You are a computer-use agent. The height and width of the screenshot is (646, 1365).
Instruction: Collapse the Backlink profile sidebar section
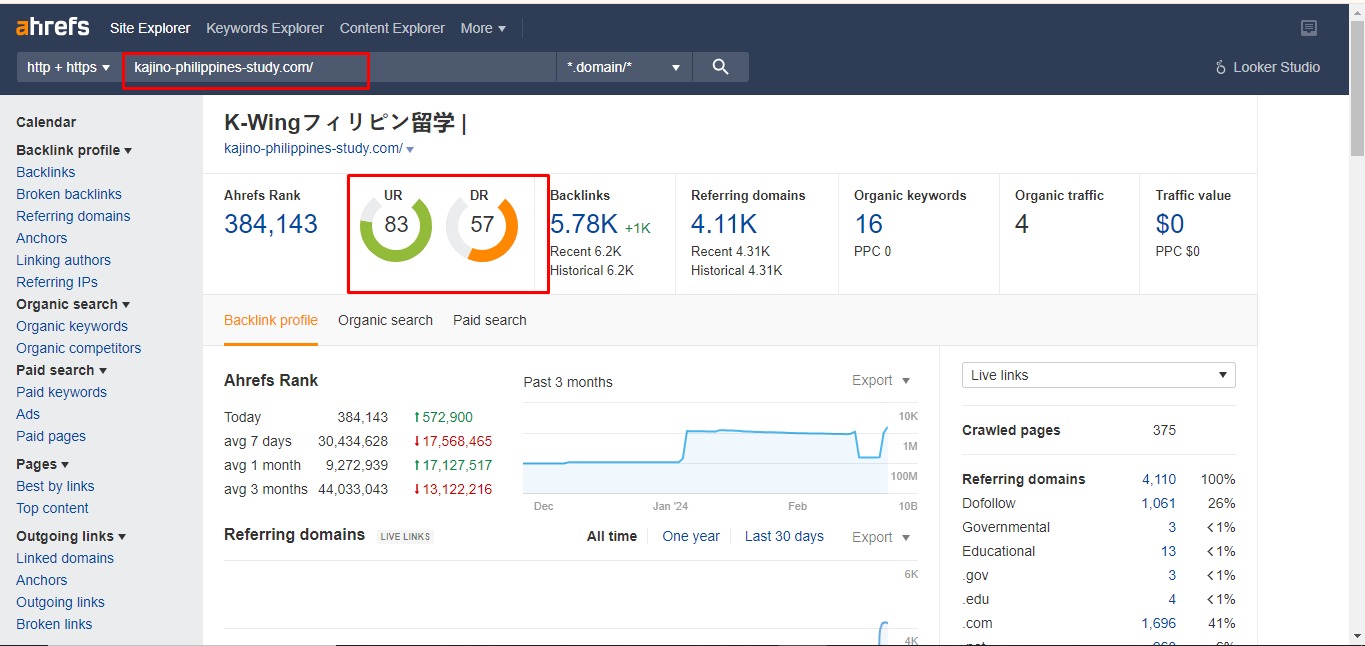click(74, 150)
